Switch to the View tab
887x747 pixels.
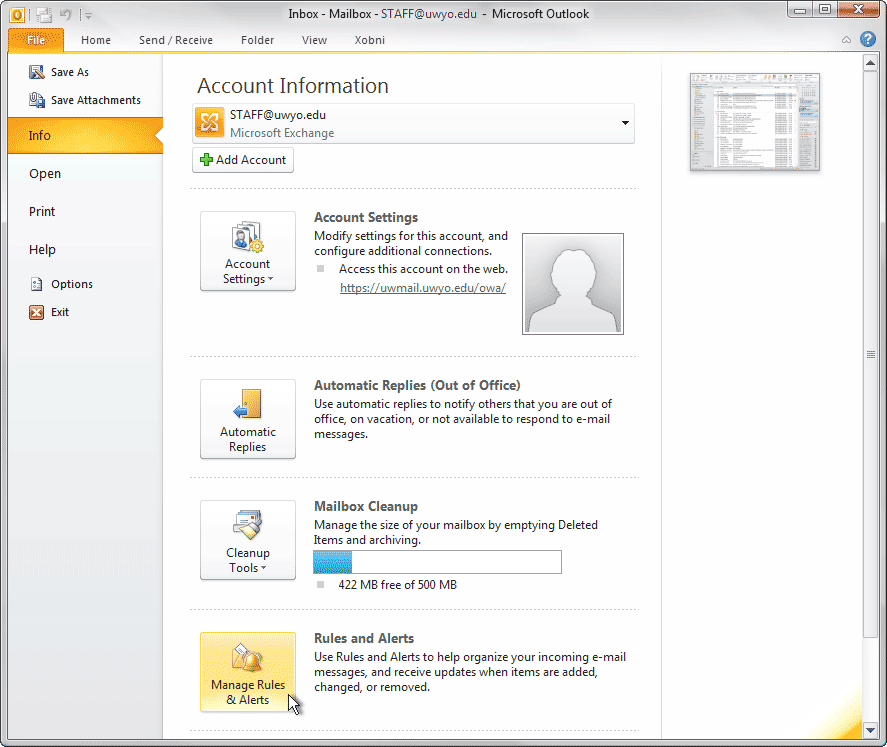tap(315, 40)
